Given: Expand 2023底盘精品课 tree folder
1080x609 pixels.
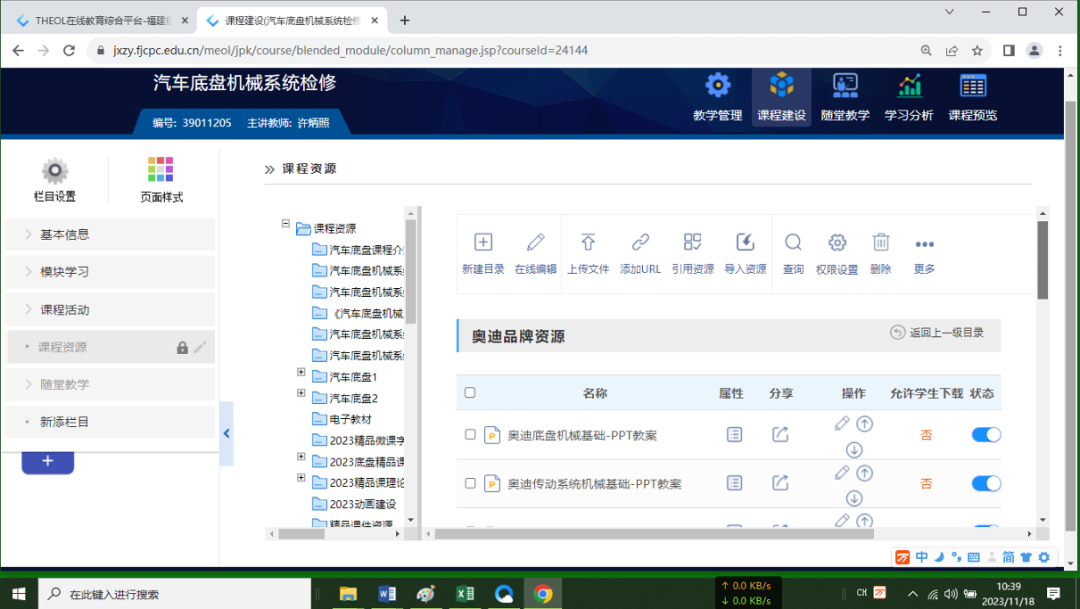Looking at the screenshot, I should (x=301, y=457).
